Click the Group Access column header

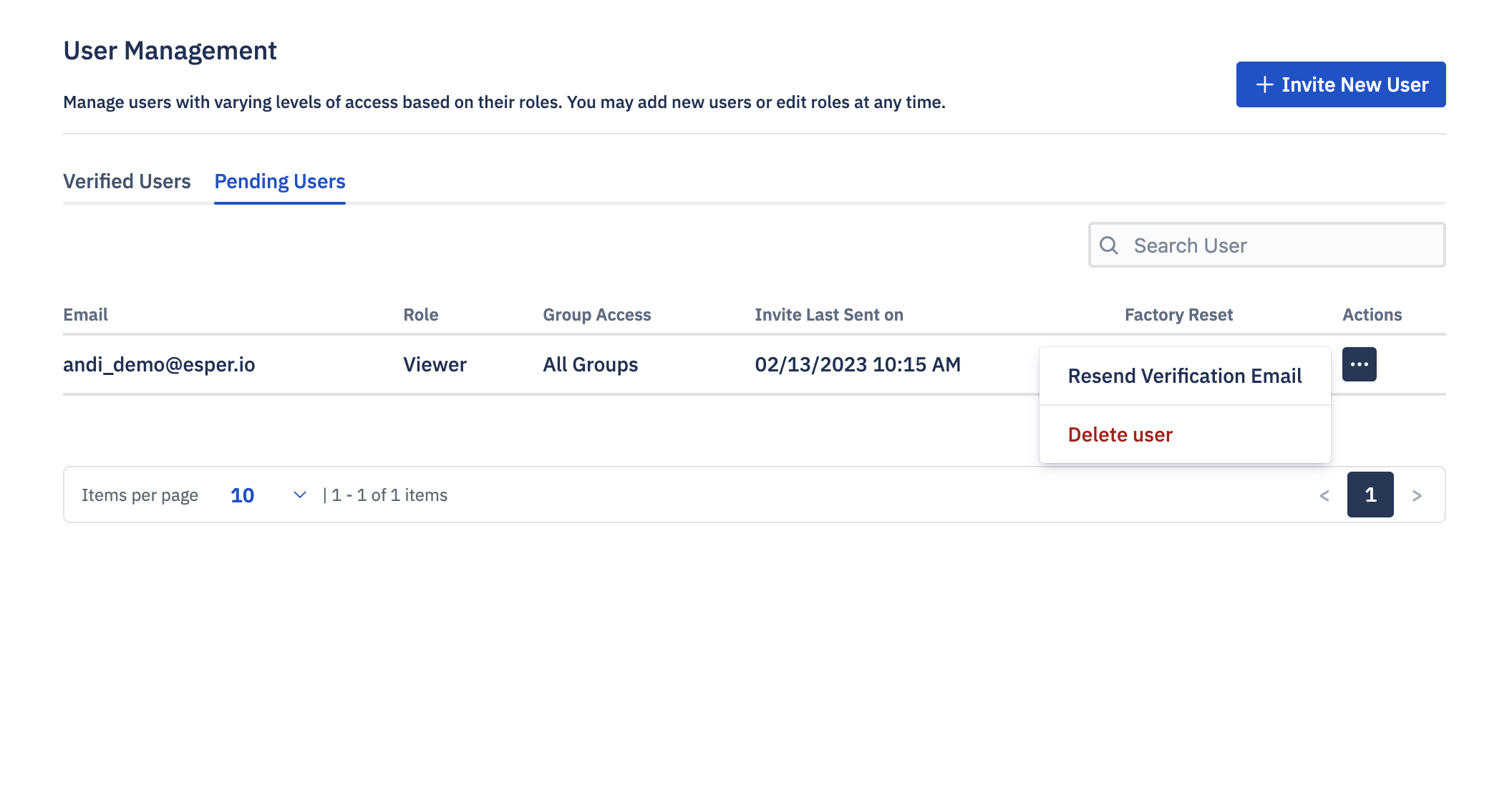click(597, 315)
